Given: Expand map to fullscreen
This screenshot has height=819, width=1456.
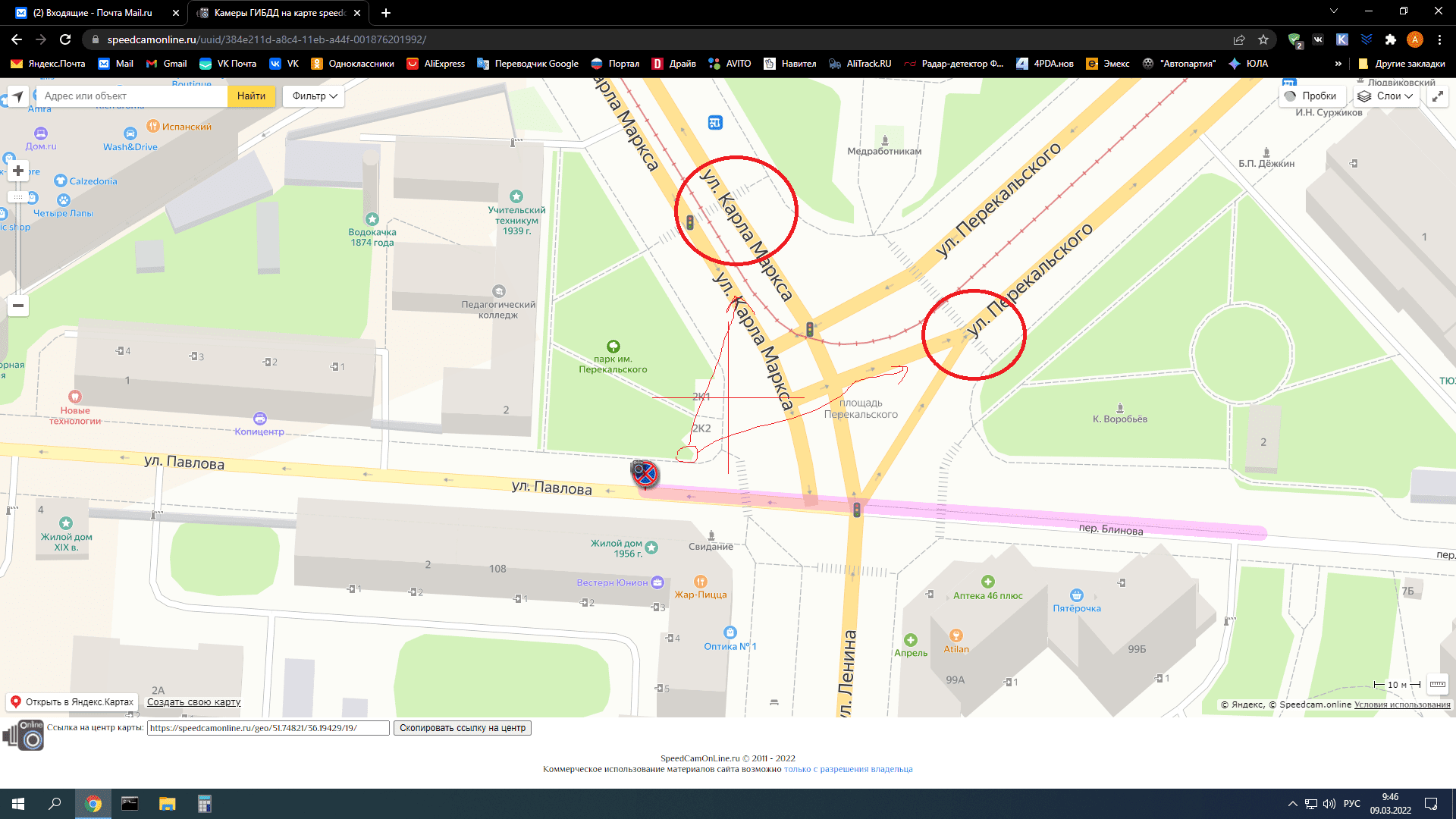Looking at the screenshot, I should coord(1437,96).
